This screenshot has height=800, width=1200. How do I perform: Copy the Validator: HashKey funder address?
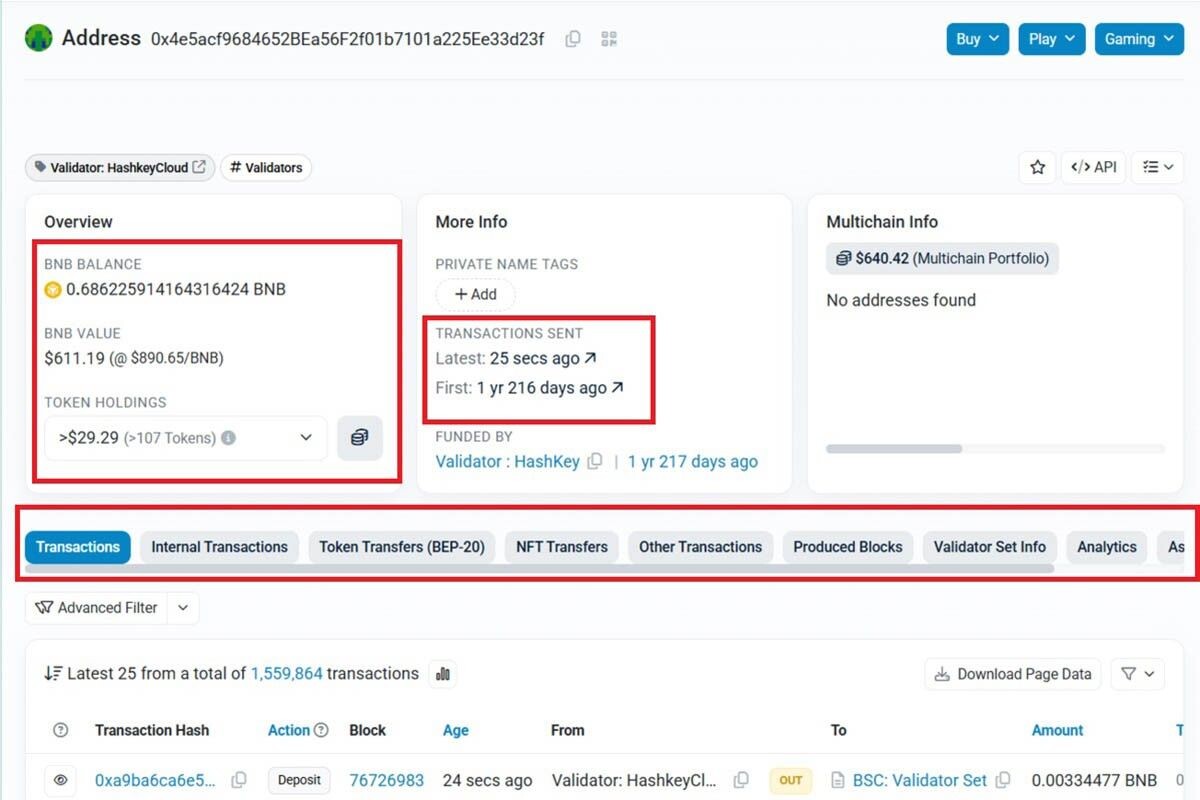[x=595, y=461]
